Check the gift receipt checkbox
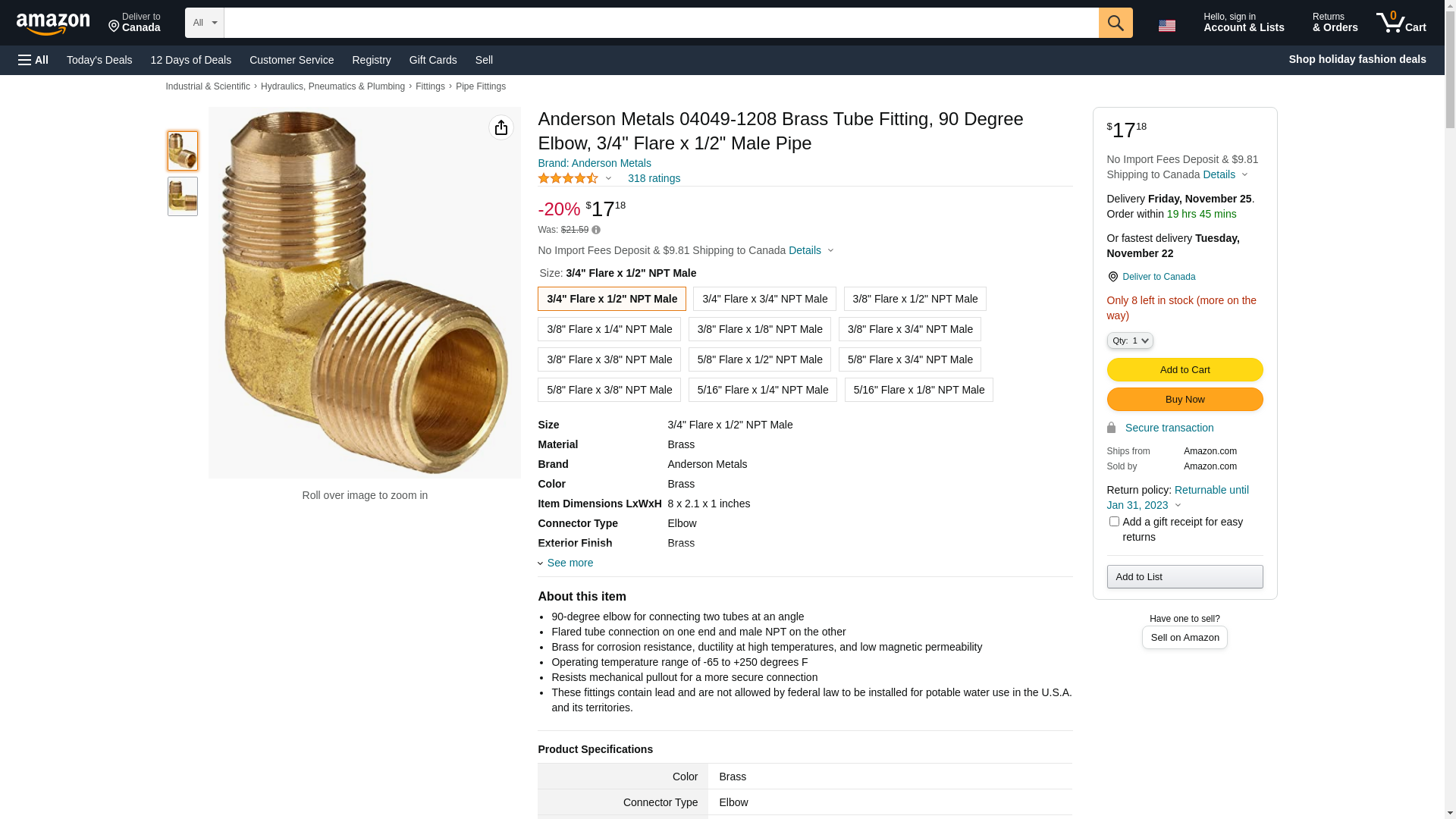This screenshot has height=819, width=1456. (x=1114, y=522)
